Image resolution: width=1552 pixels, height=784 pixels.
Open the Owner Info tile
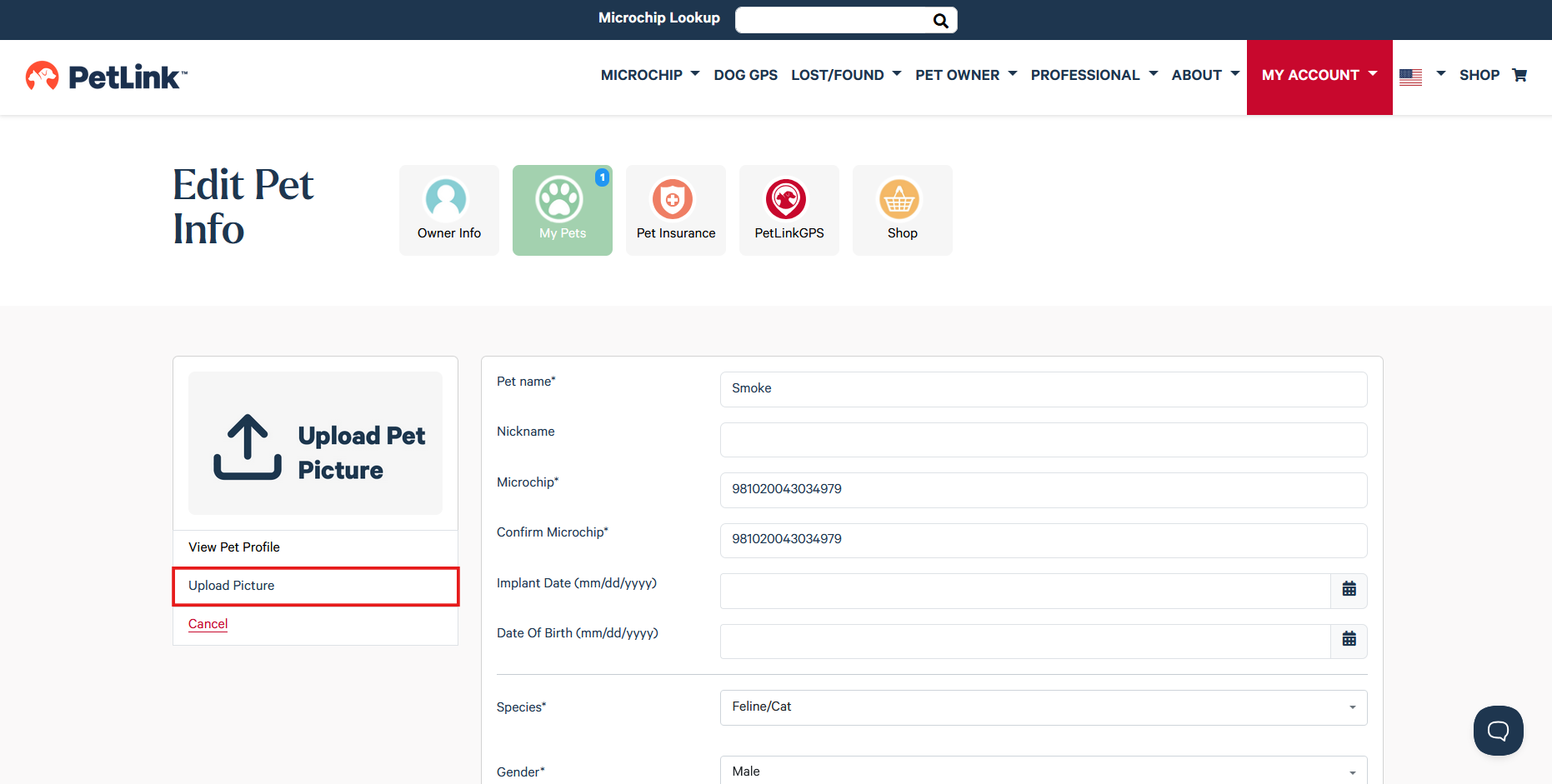point(449,210)
